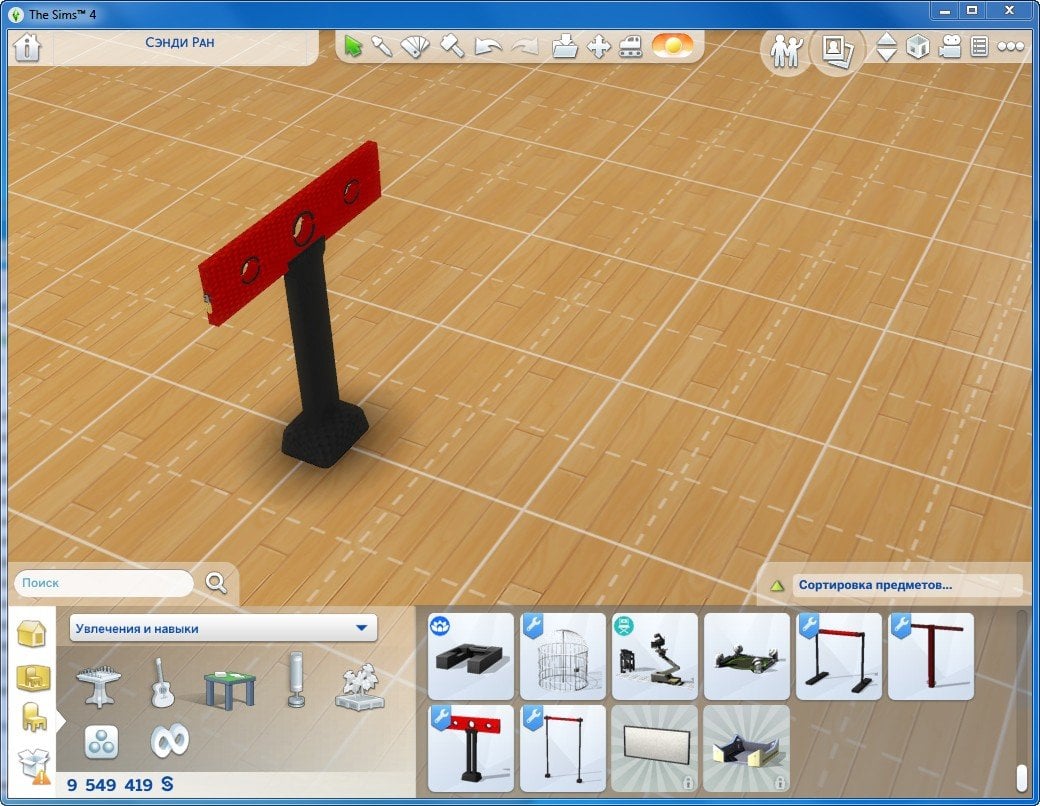
Task: Undo the last build action
Action: pos(488,46)
